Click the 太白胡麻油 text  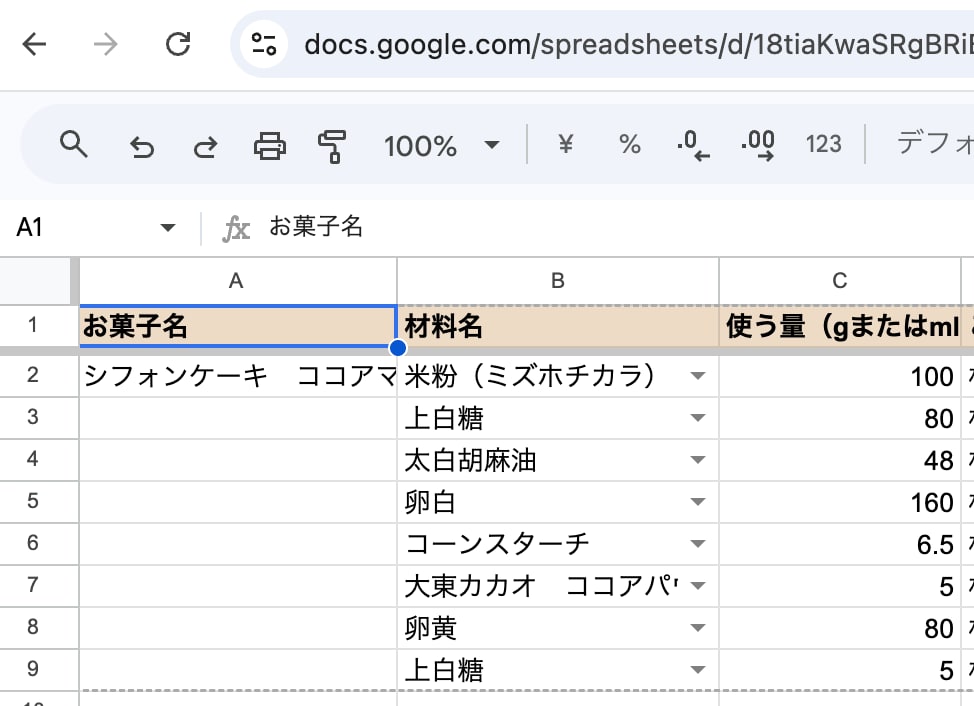[470, 460]
